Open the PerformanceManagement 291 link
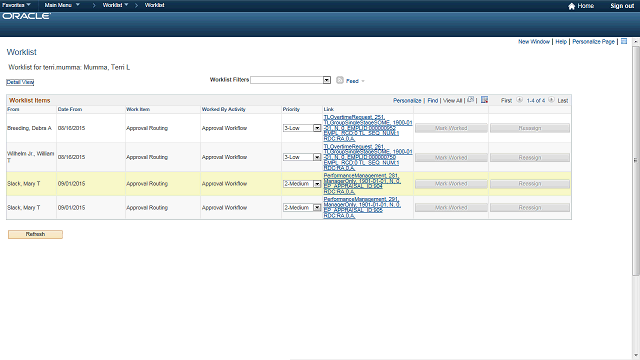The width and height of the screenshot is (640, 360). pyautogui.click(x=362, y=207)
